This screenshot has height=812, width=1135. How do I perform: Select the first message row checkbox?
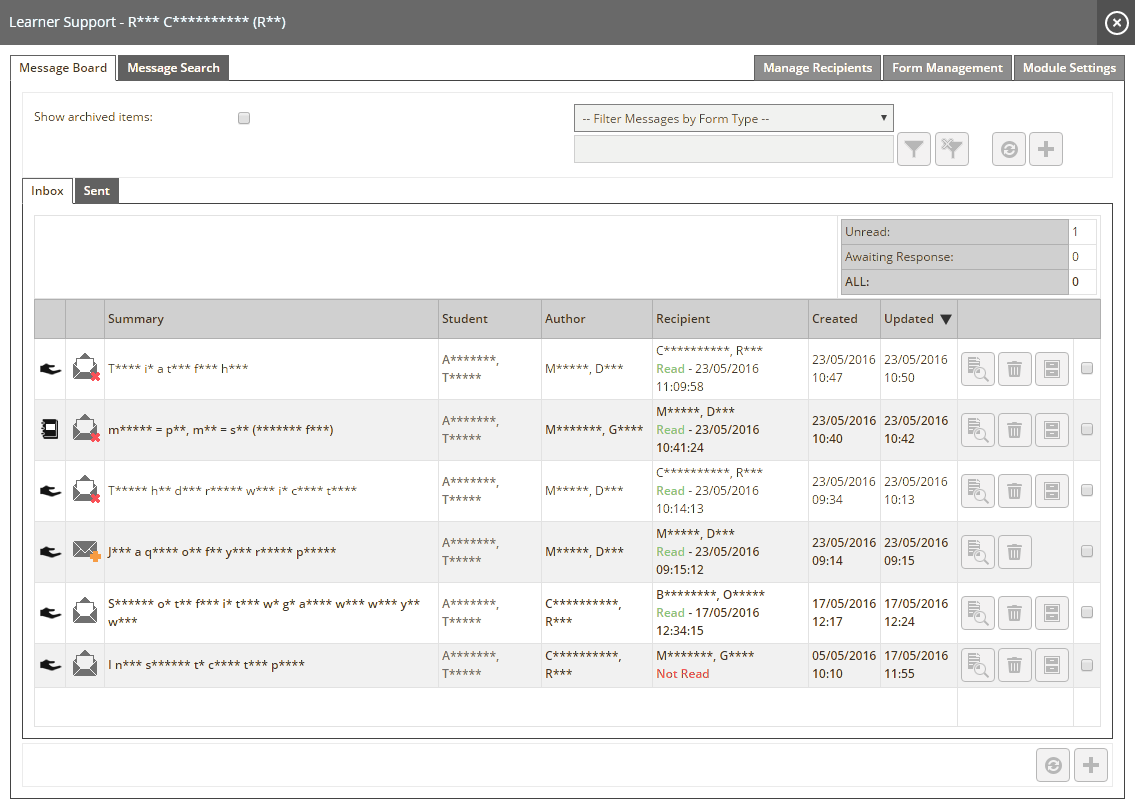[x=1087, y=369]
